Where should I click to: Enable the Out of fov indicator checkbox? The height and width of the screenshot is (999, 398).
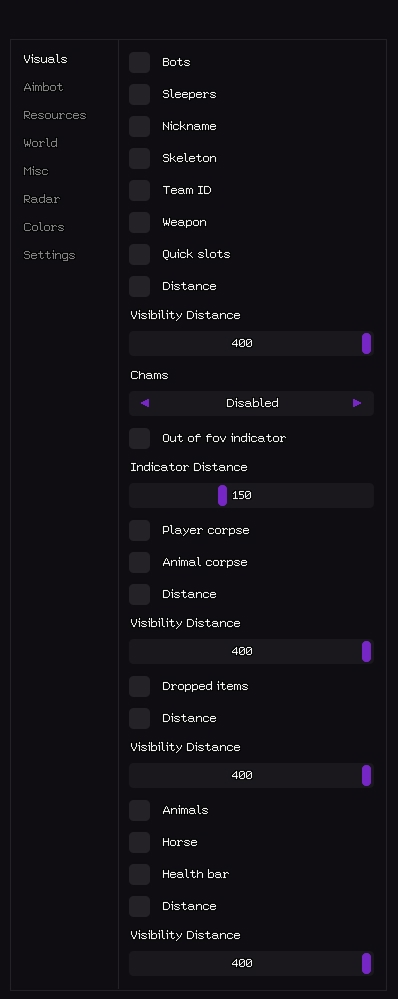[x=139, y=438]
